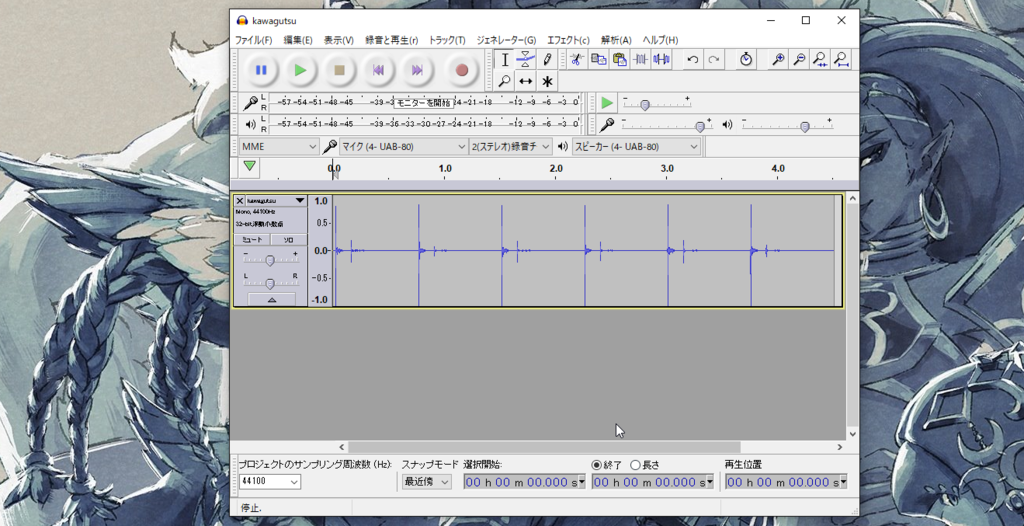Viewport: 1024px width, 526px height.
Task: Select the 長さ radio button
Action: point(635,465)
